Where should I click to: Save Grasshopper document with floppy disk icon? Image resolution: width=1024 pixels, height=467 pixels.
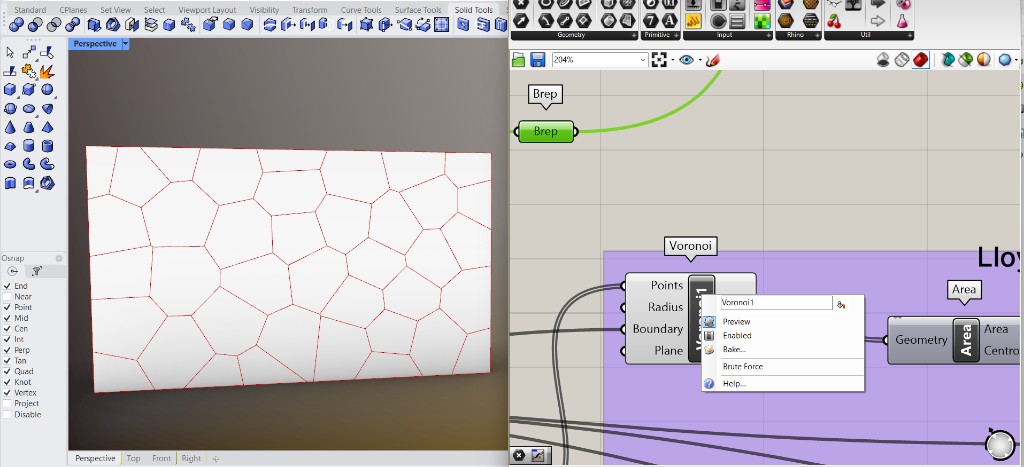point(537,60)
